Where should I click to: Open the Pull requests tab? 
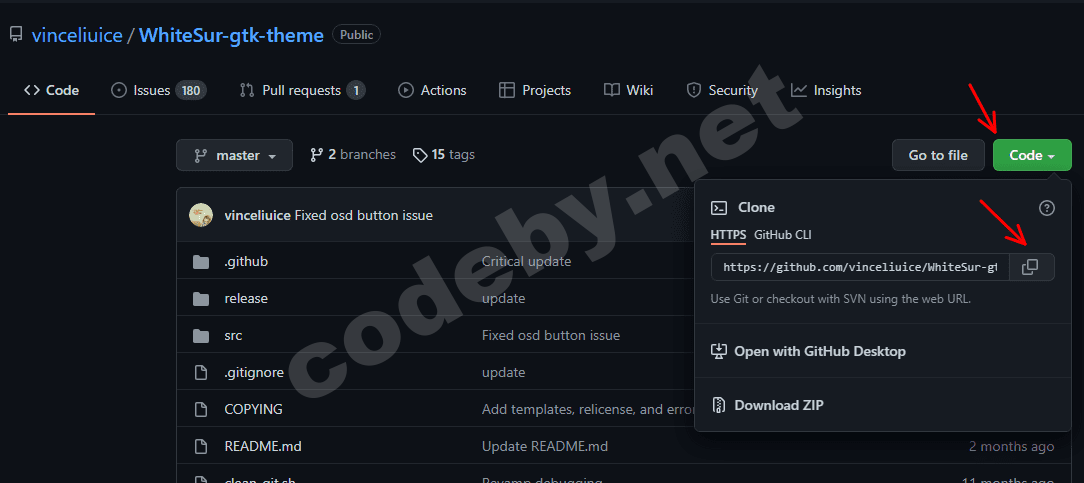point(302,91)
